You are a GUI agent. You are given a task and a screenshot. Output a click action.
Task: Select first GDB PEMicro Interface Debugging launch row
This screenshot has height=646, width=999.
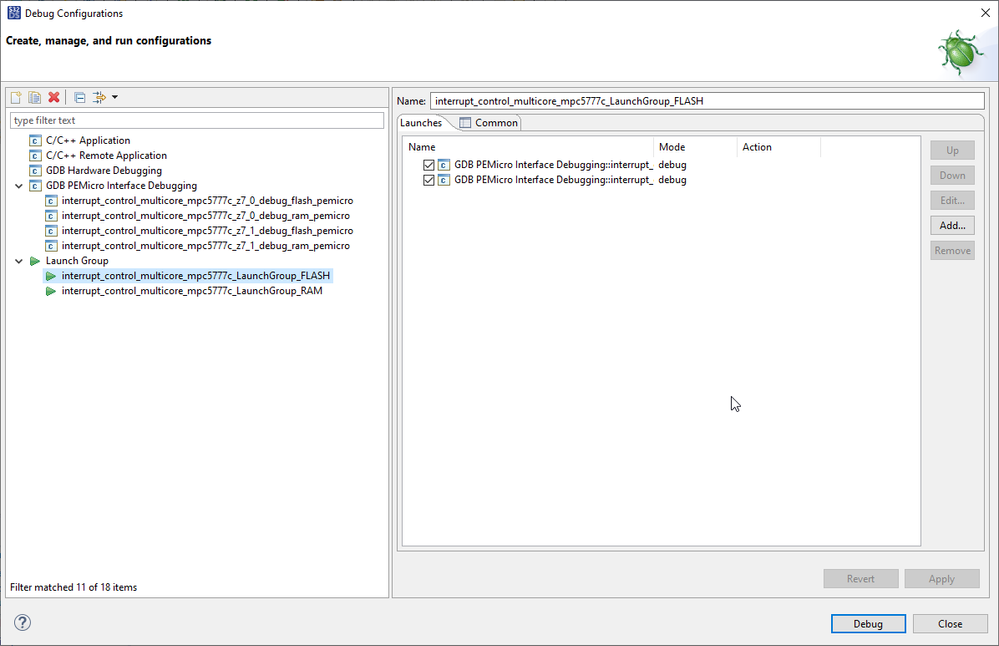click(x=553, y=165)
